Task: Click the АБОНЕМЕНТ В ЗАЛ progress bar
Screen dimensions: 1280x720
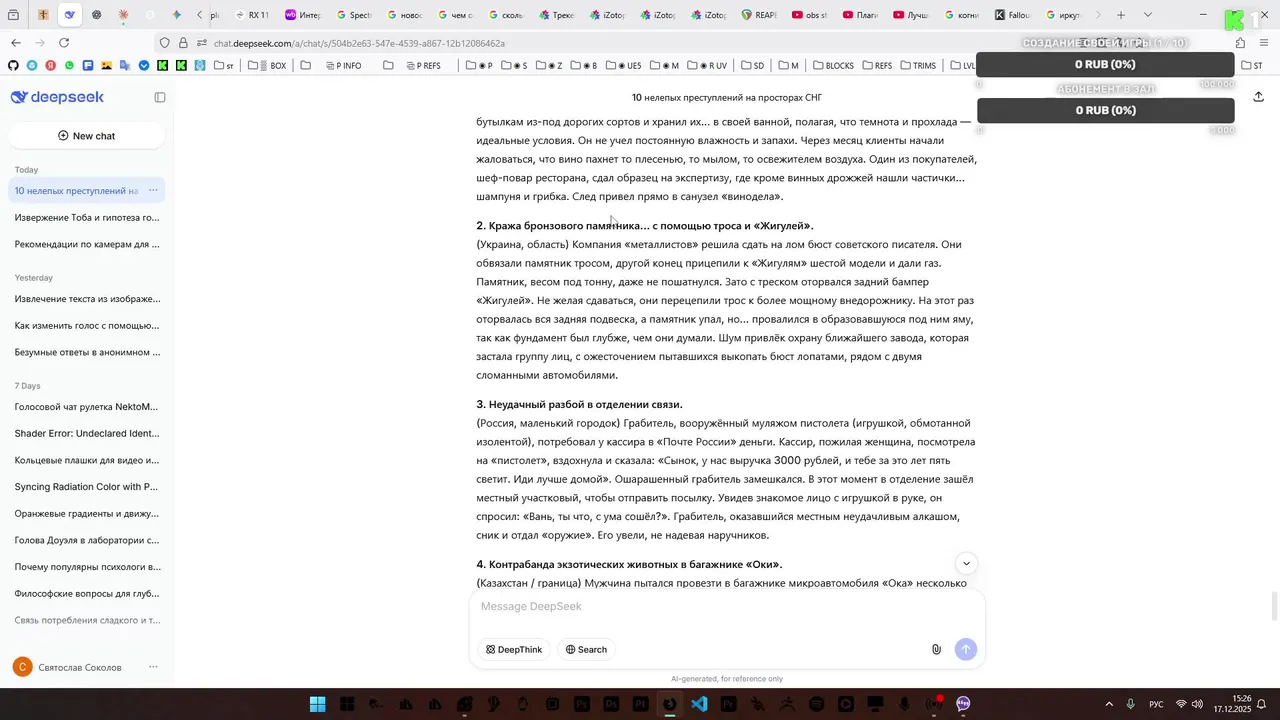Action: 1105,110
